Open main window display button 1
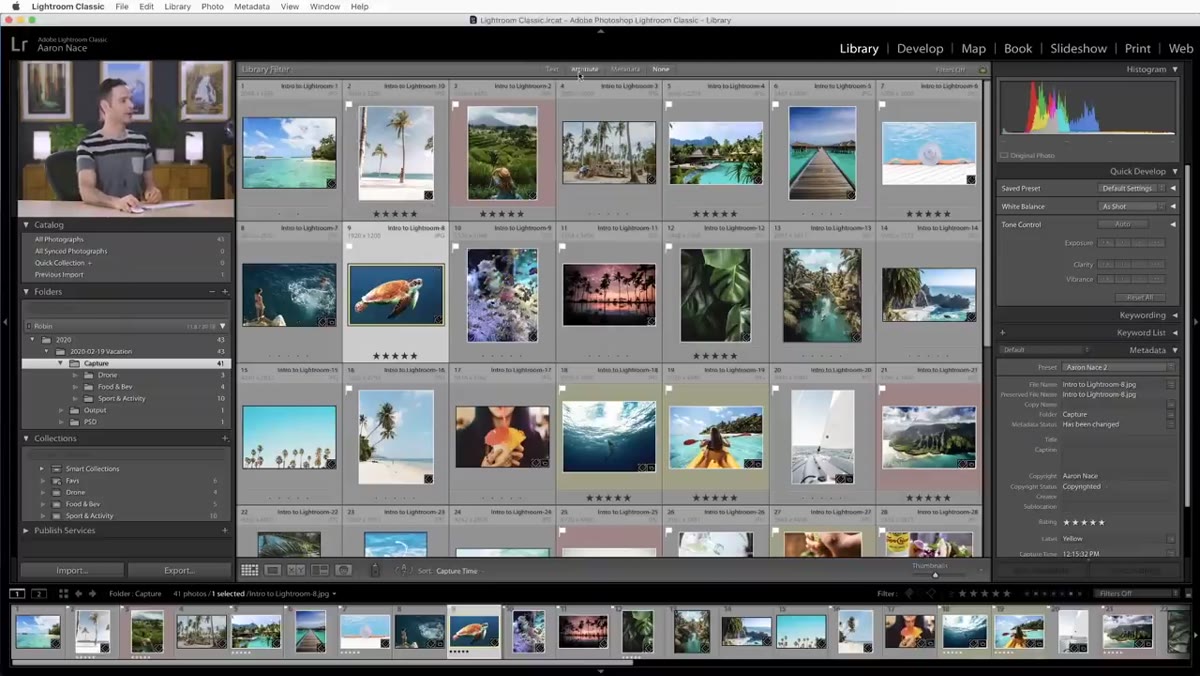The image size is (1200, 676). pos(17,594)
